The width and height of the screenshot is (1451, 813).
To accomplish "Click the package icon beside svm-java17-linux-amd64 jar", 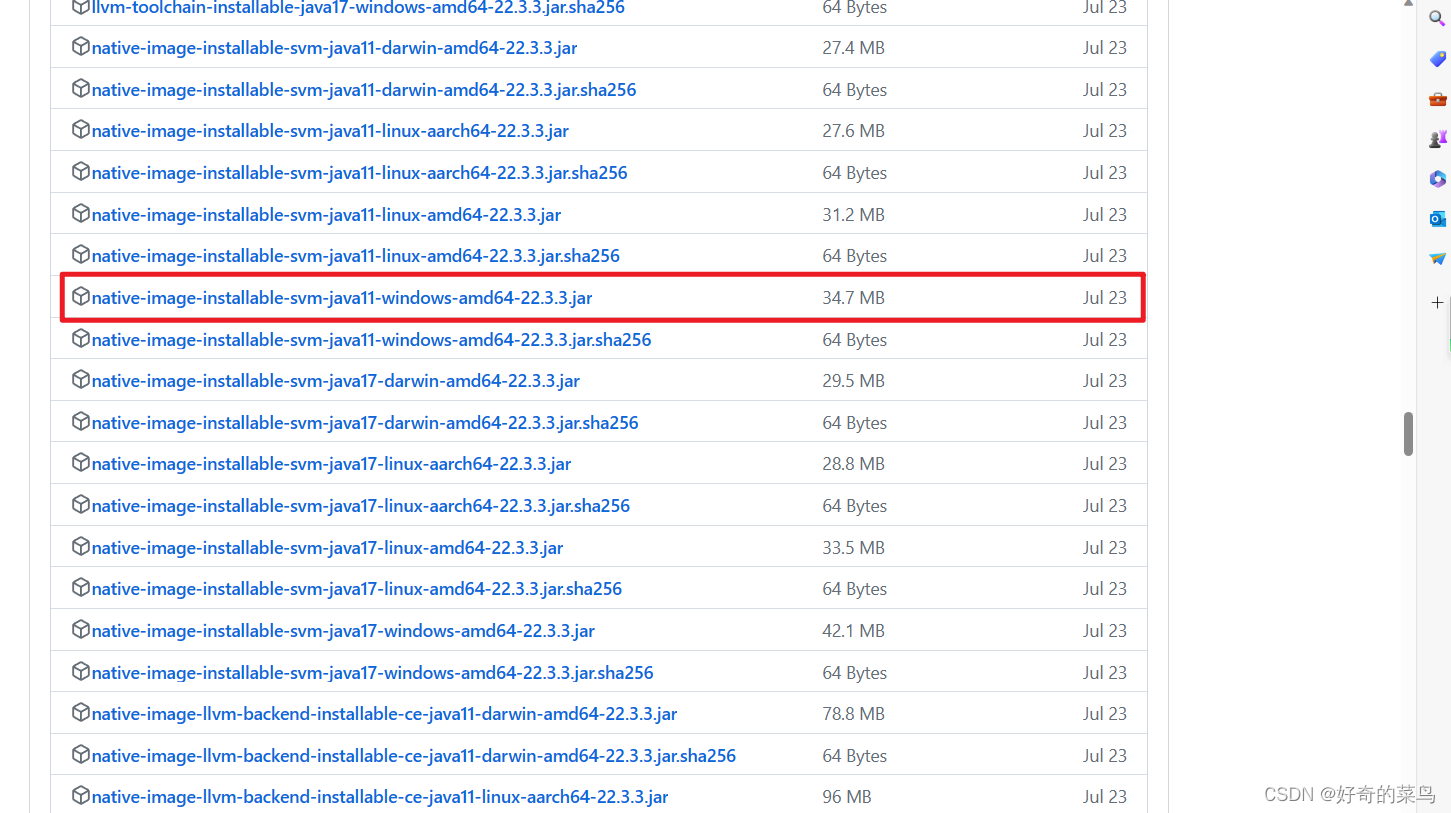I will click(x=81, y=547).
